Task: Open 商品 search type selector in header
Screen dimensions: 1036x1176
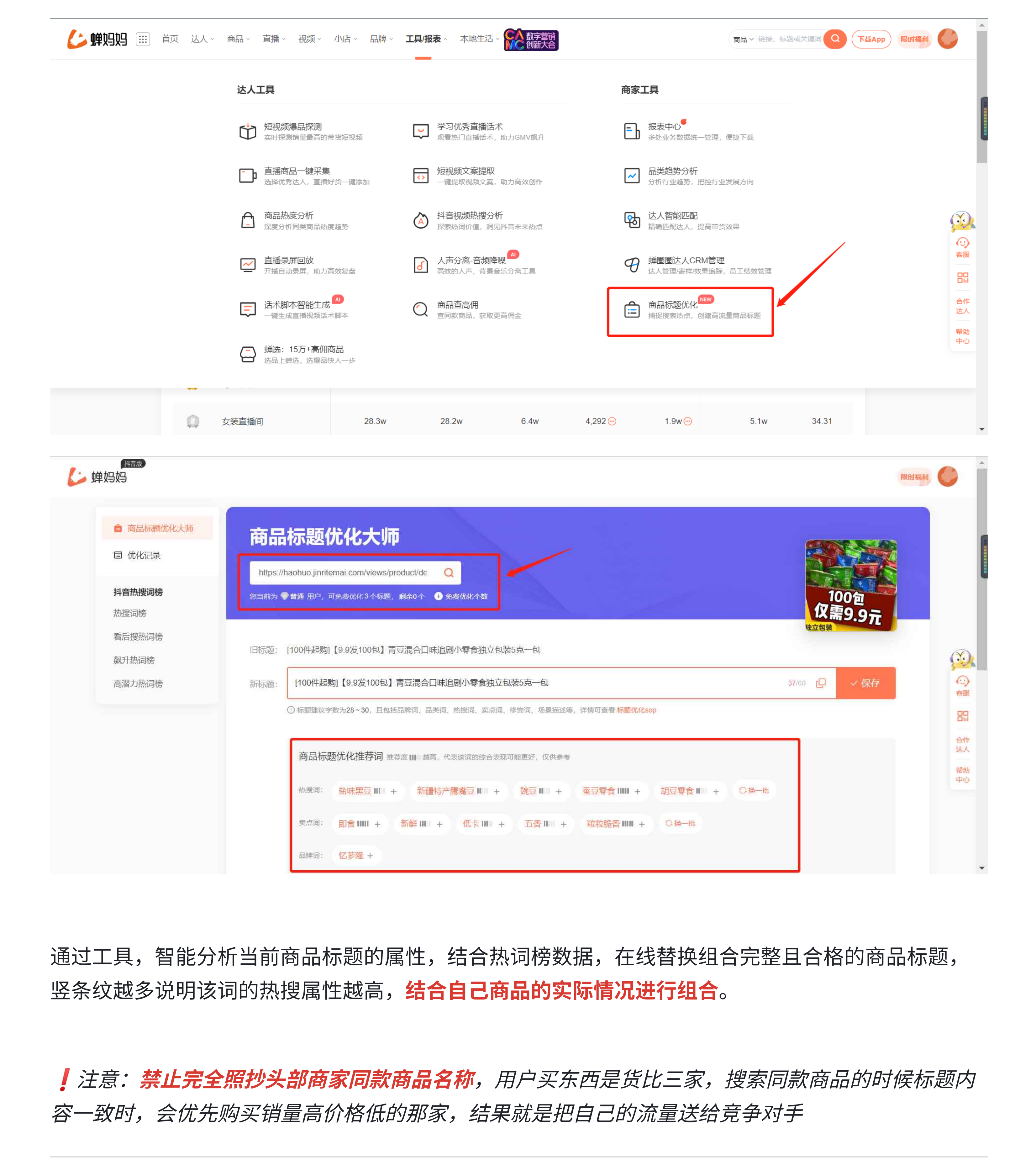Action: click(743, 40)
